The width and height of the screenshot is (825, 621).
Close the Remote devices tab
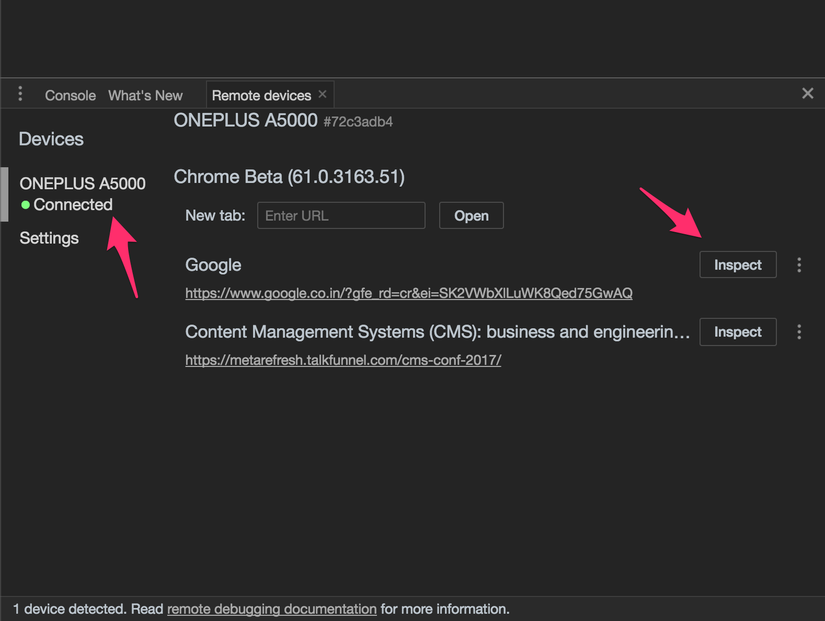click(323, 94)
